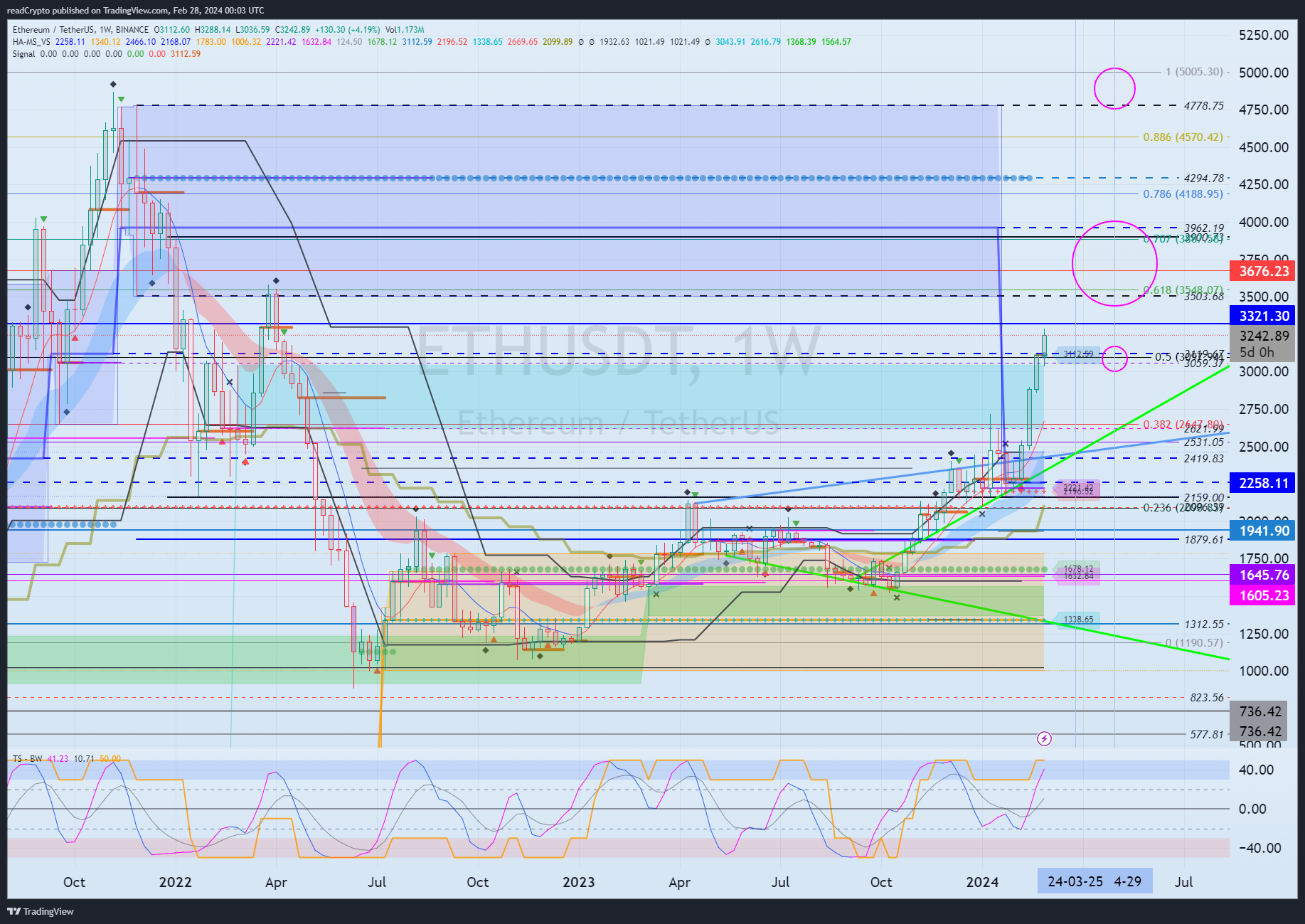The height and width of the screenshot is (924, 1305).
Task: Click the Fibonacci label 0.886 (4570.42)
Action: tap(1183, 137)
